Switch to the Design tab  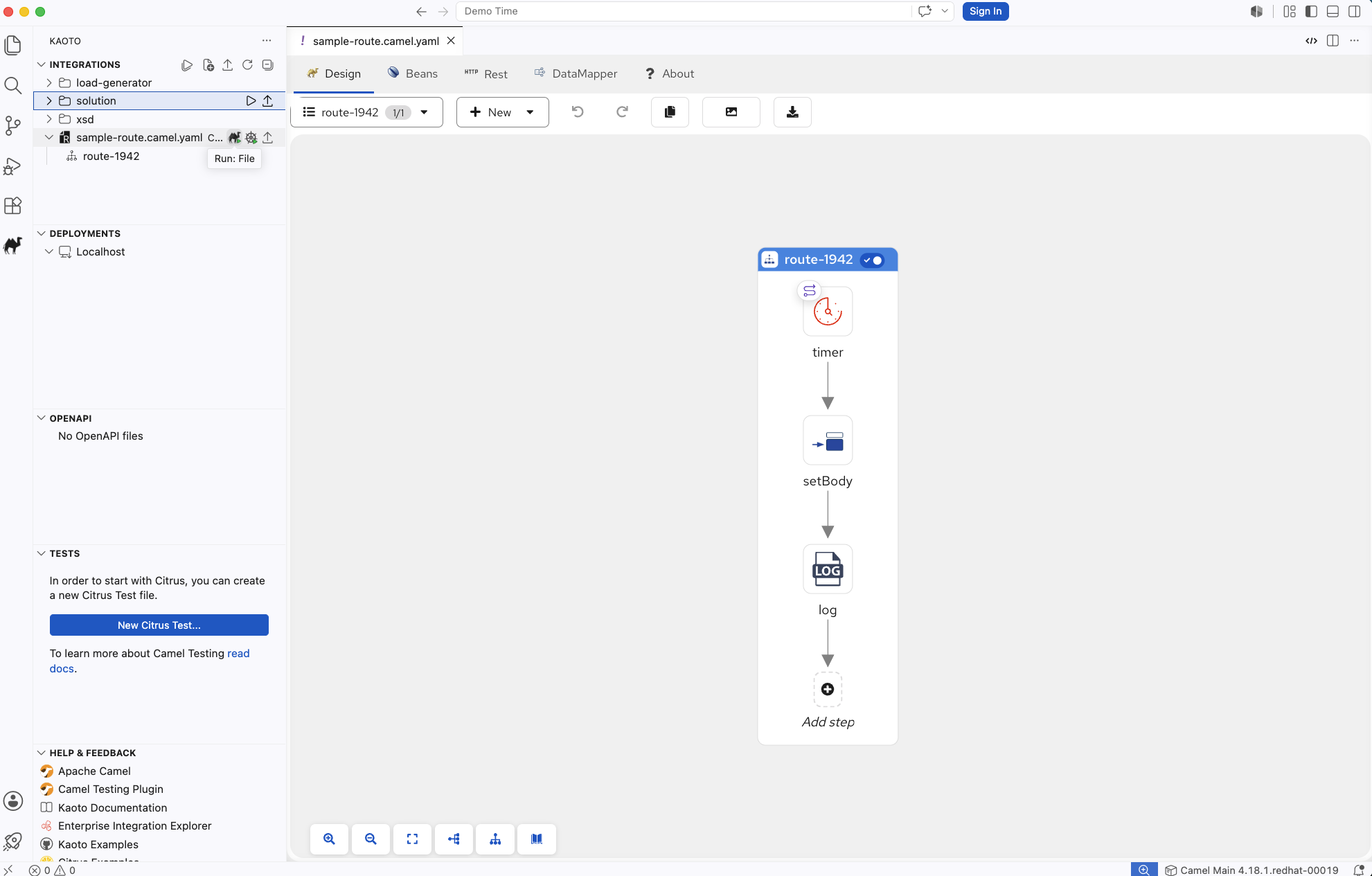coord(334,74)
